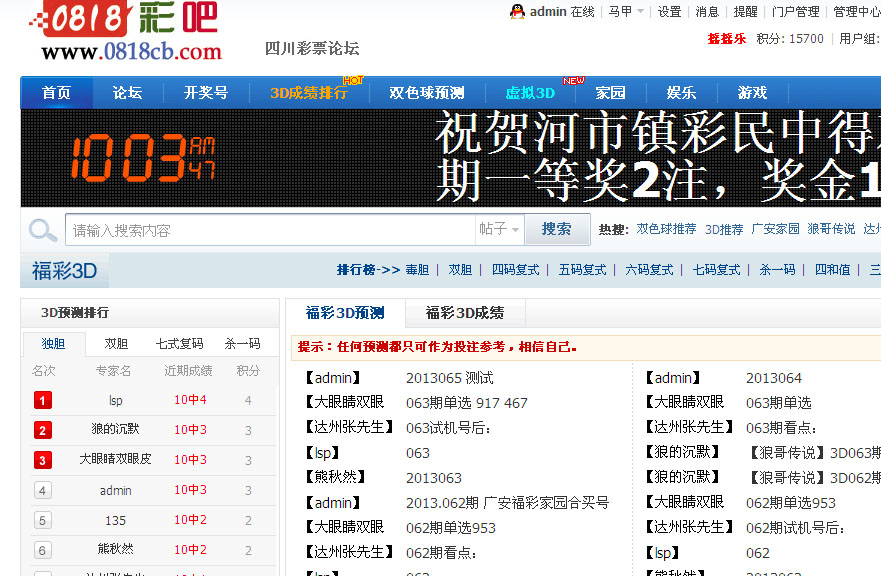Click hot search 狼哥传说
This screenshot has height=576, width=881.
[831, 229]
